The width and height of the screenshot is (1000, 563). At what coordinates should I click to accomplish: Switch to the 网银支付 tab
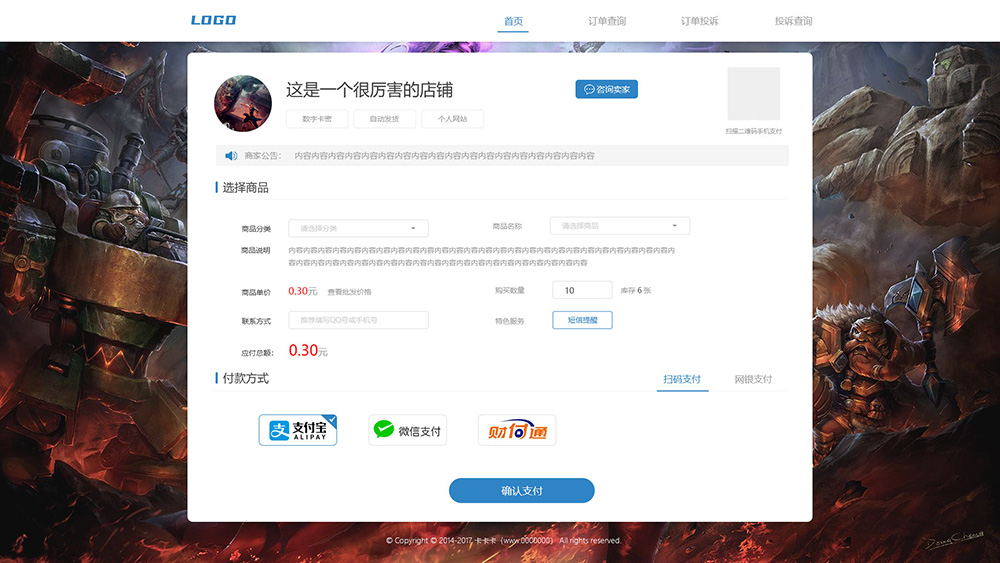point(753,379)
